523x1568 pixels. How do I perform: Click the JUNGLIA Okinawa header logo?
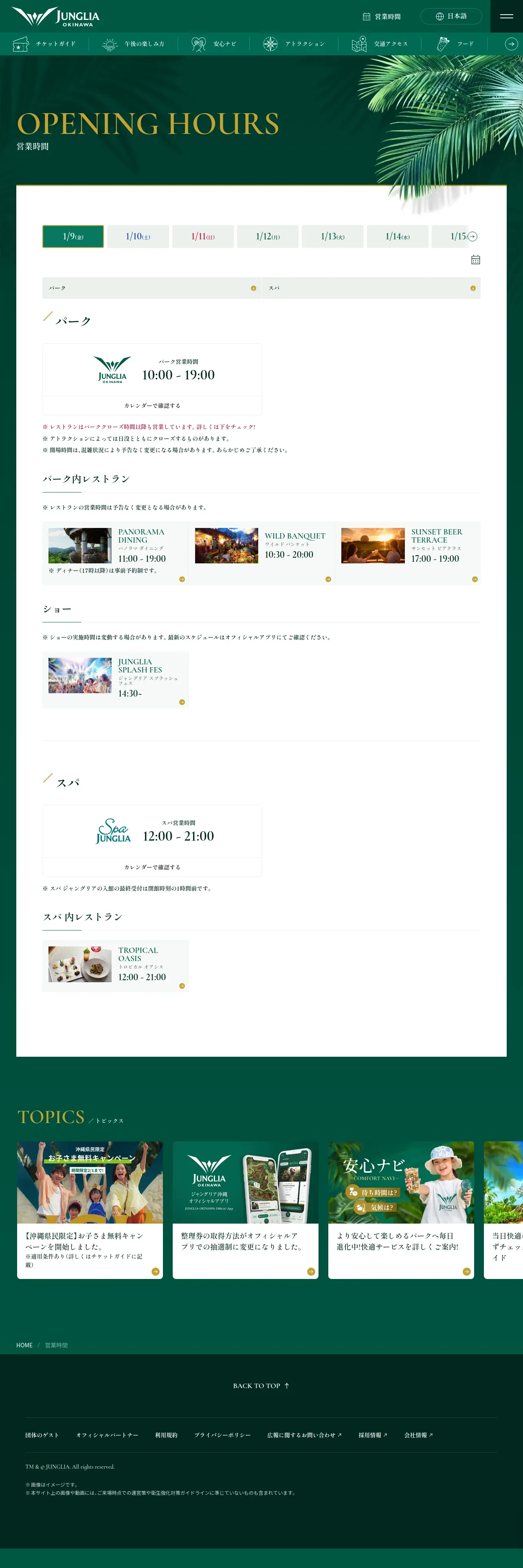pos(55,16)
